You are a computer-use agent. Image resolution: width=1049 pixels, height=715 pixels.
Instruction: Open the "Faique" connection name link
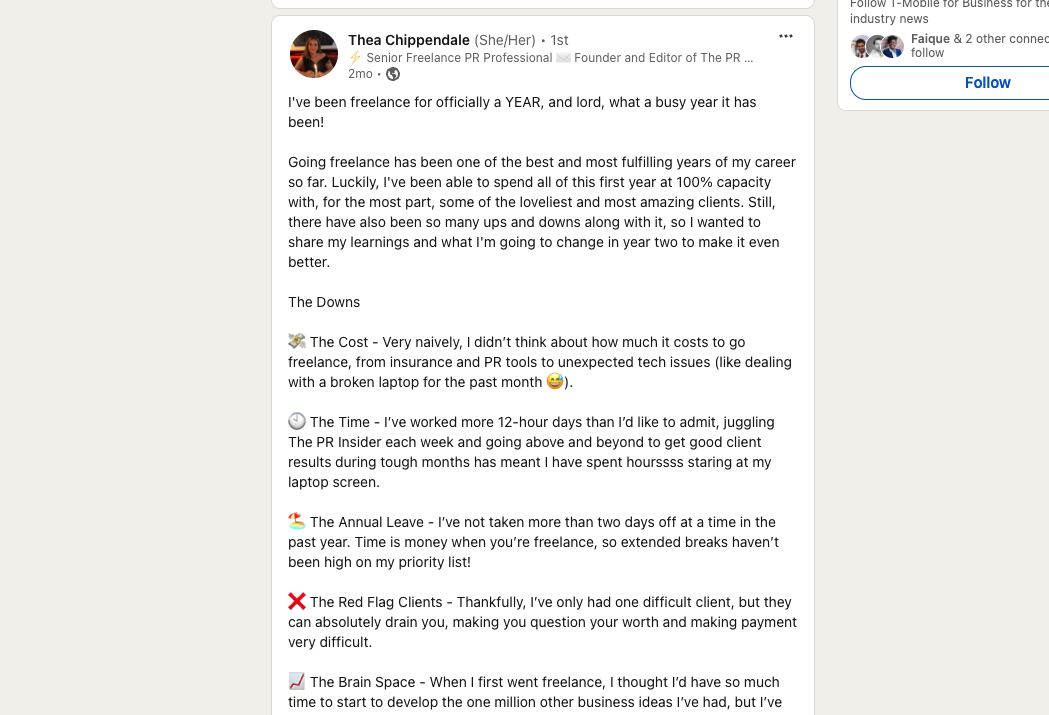pos(930,39)
